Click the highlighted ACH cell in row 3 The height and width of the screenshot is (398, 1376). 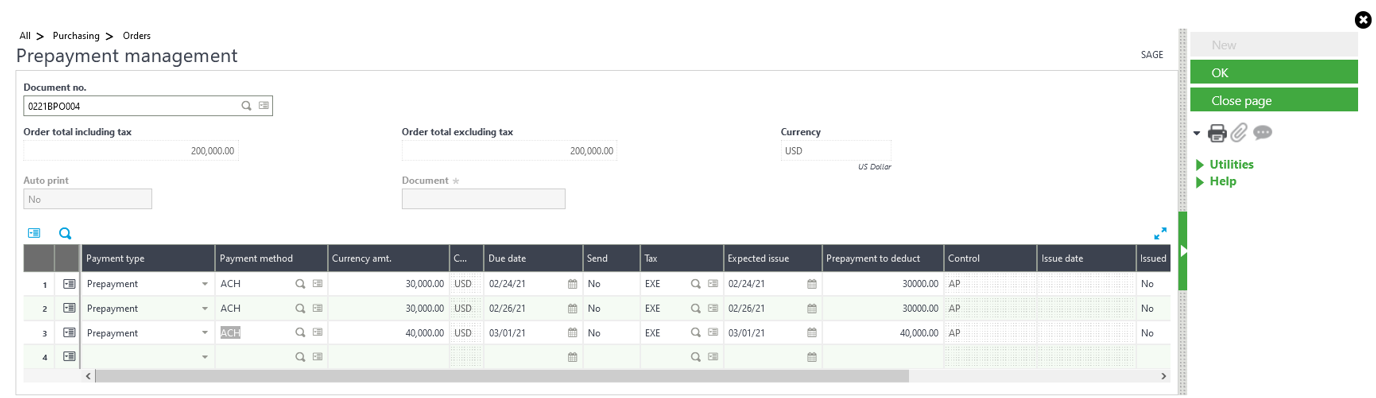point(230,333)
